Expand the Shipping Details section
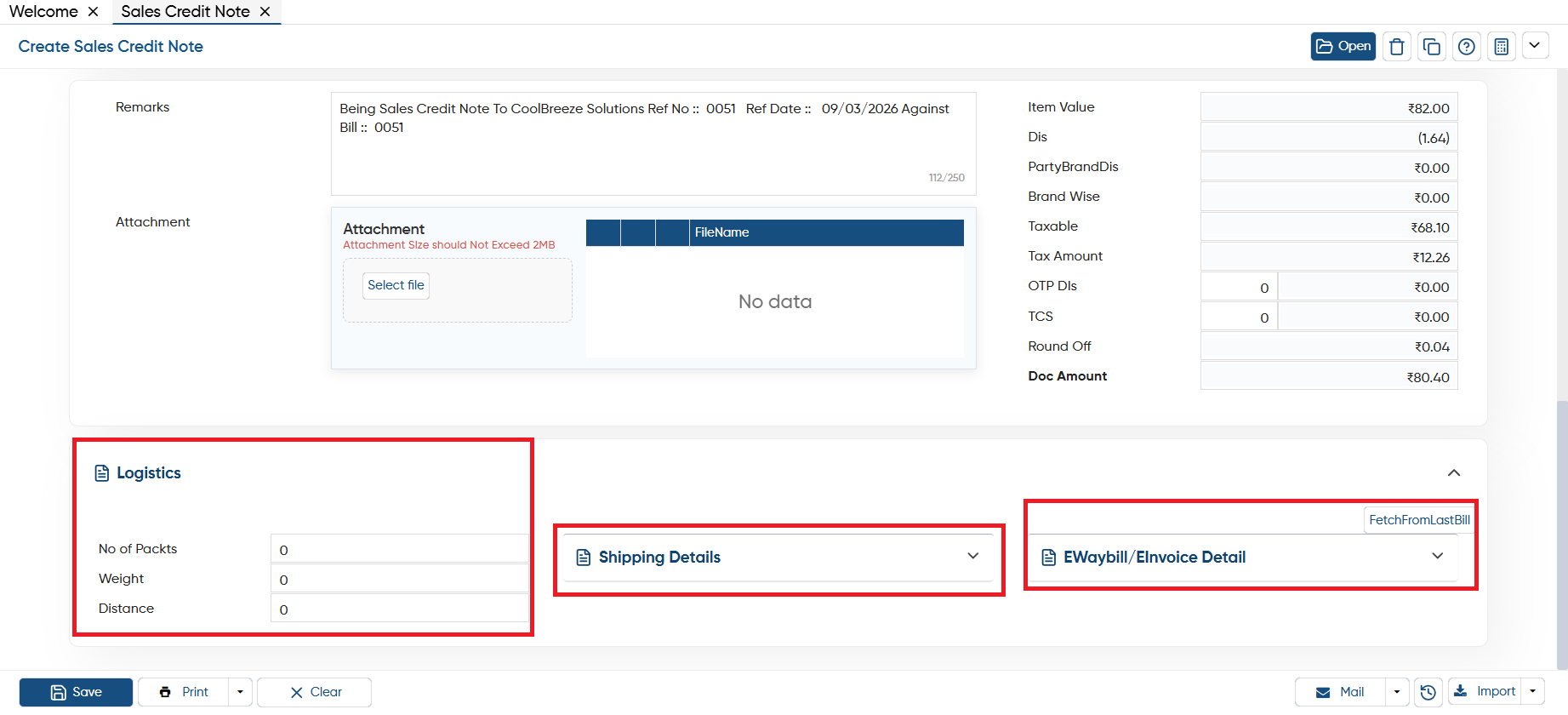 click(973, 557)
